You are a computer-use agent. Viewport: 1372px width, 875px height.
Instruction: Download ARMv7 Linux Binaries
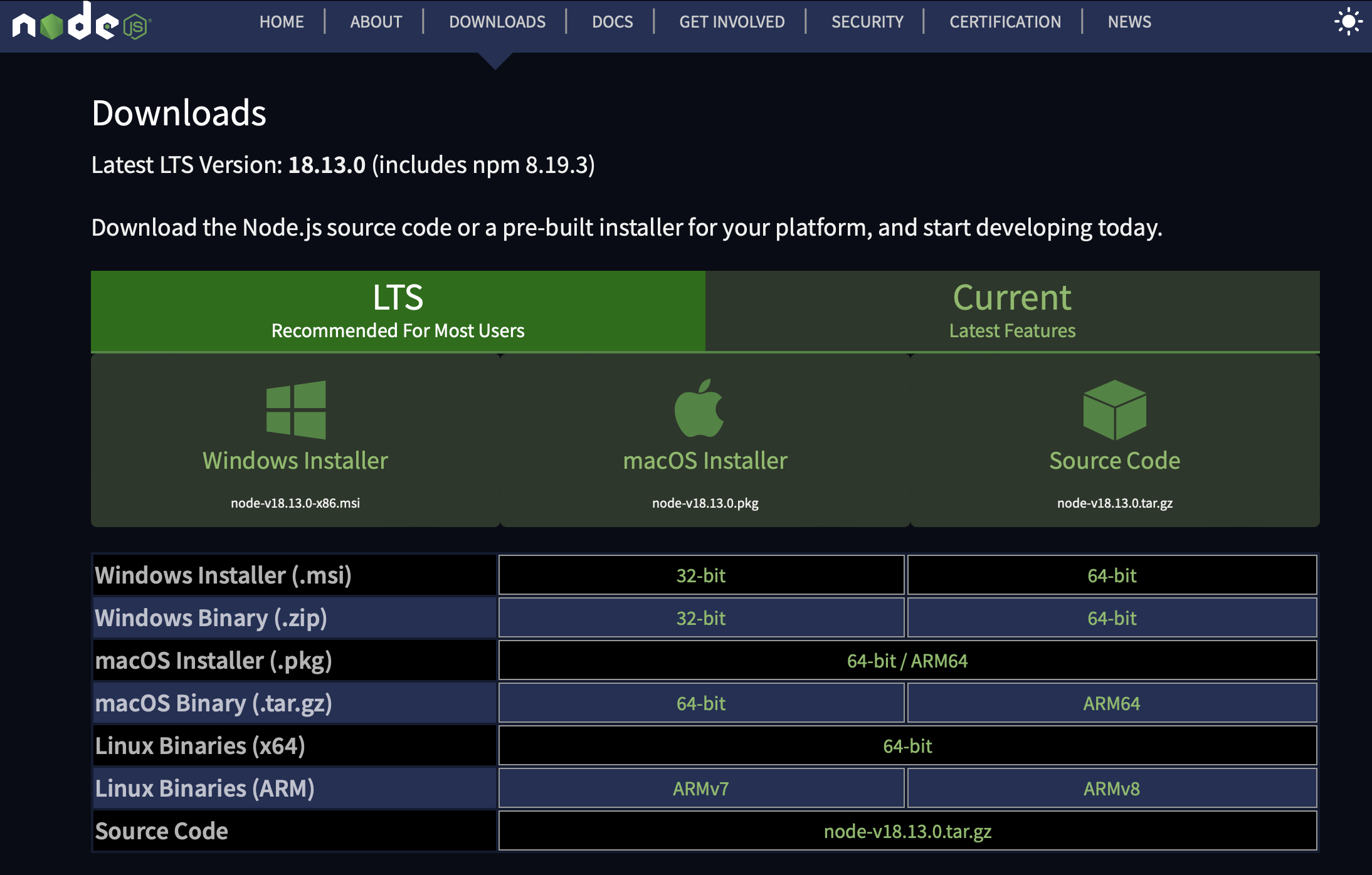click(700, 789)
